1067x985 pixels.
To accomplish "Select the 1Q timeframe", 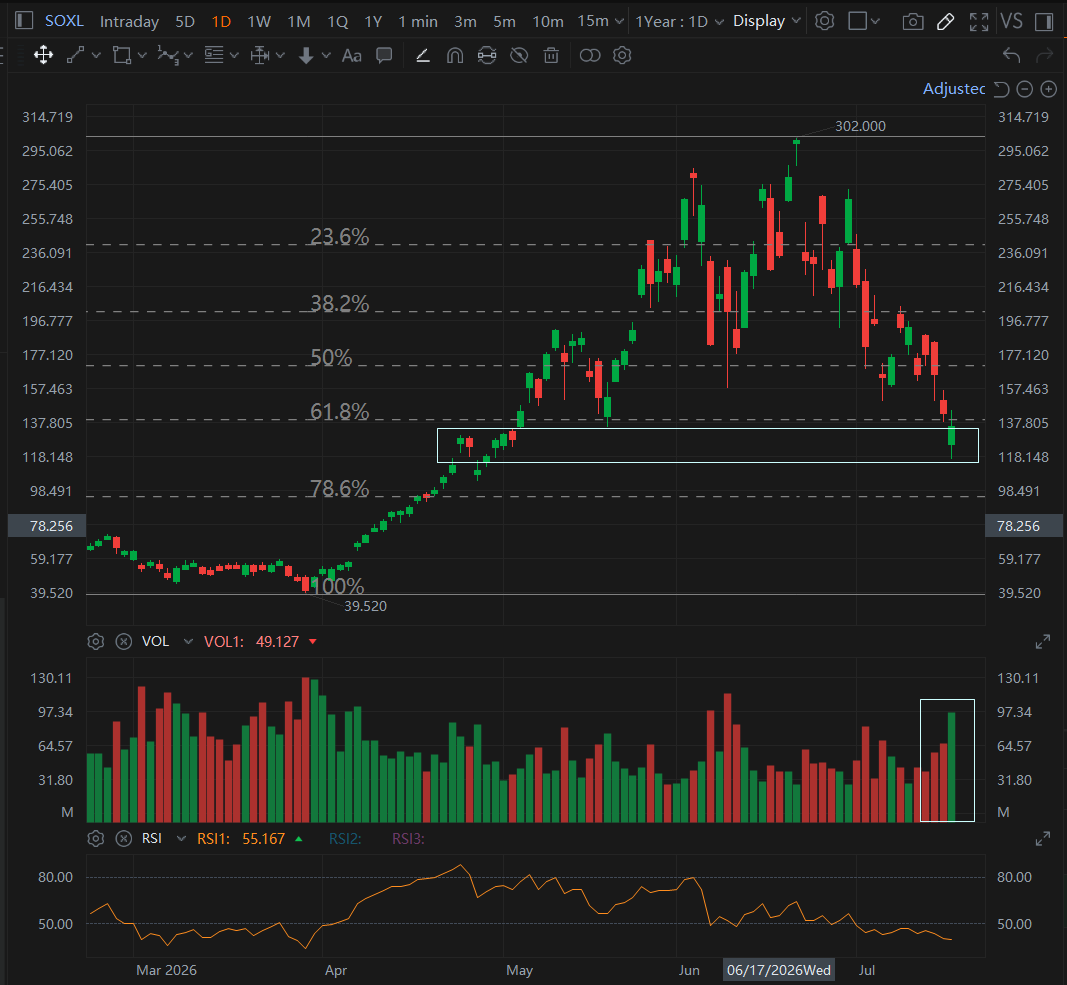I will 338,22.
